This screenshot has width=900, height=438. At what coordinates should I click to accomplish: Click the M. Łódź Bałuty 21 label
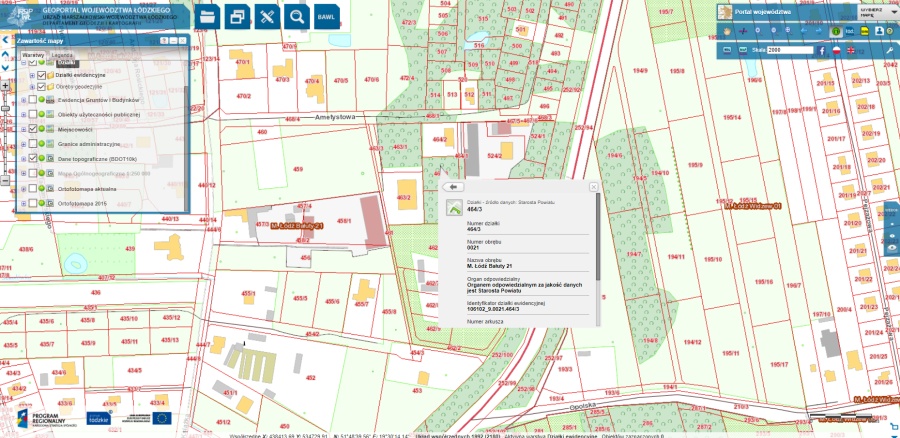[x=297, y=226]
